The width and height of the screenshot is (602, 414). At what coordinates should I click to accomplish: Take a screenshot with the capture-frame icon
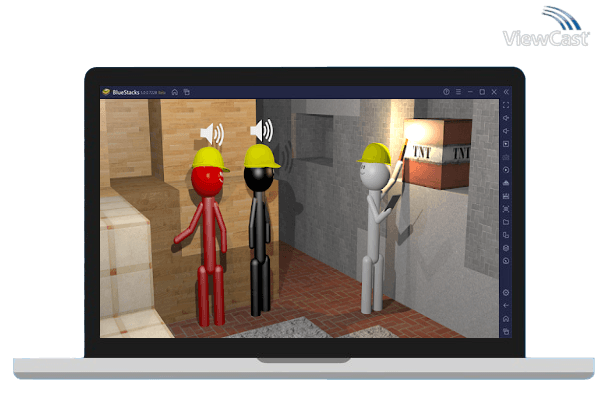click(x=506, y=209)
